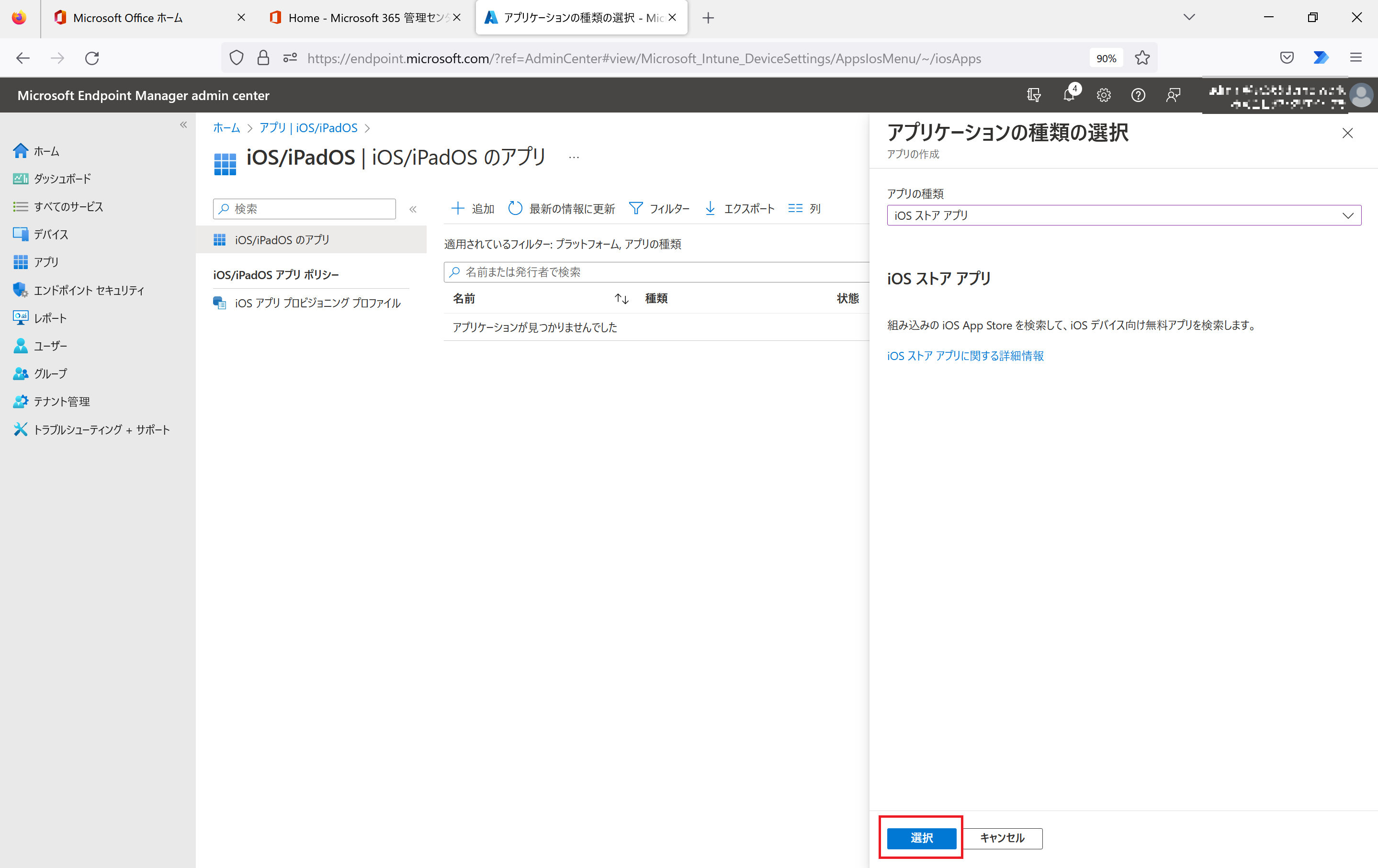This screenshot has height=868, width=1378.
Task: Go to ホーム breadcrumb link
Action: [x=226, y=128]
